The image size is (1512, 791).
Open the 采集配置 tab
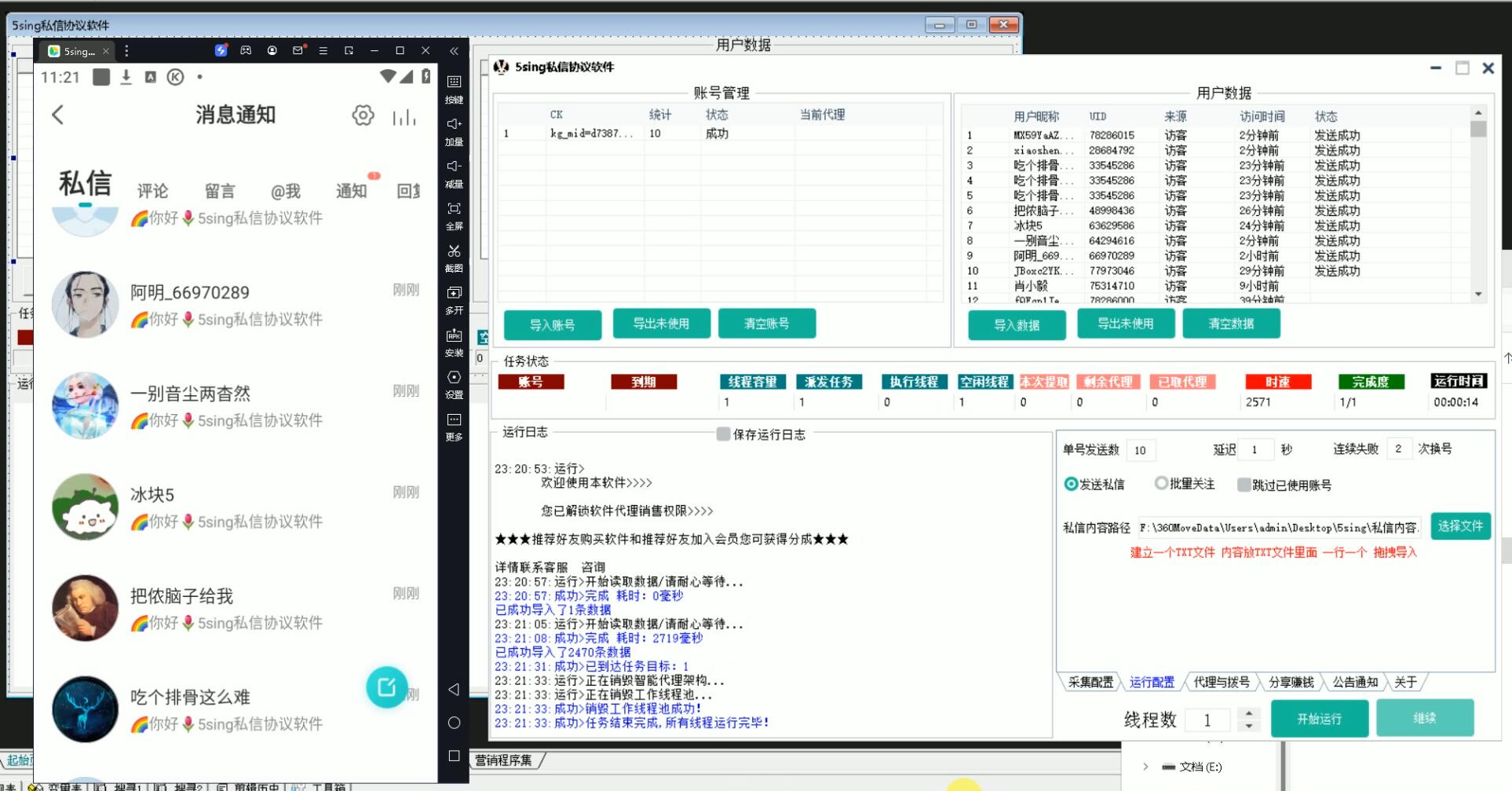1090,682
